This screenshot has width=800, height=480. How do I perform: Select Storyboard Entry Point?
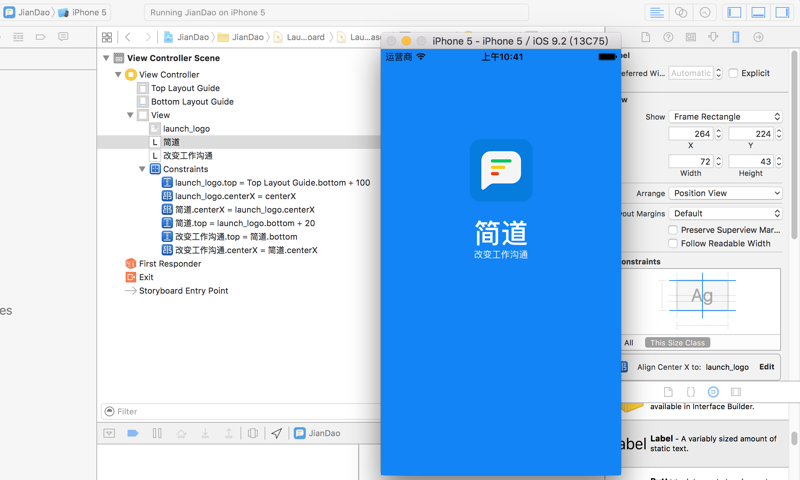pos(183,291)
